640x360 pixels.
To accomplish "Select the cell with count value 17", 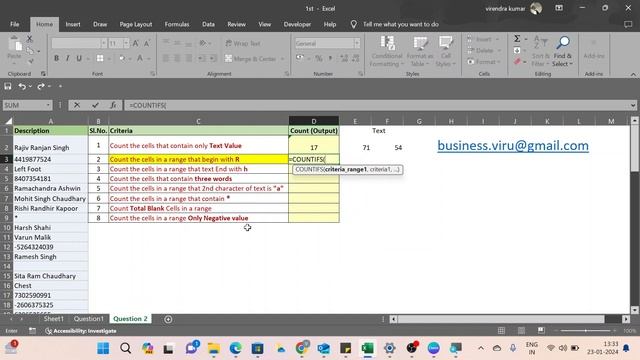I will coord(313,145).
